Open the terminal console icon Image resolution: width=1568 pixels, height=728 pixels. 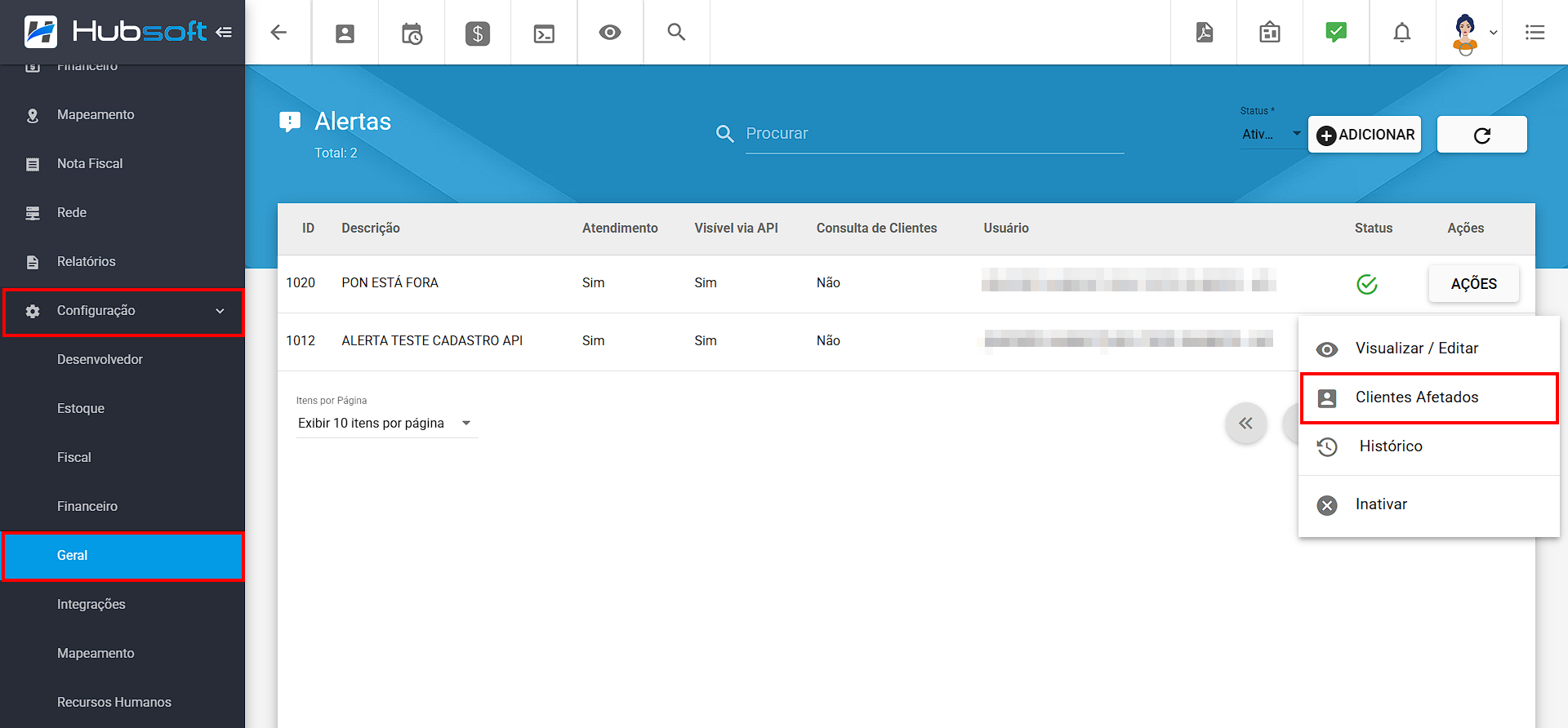tap(544, 33)
